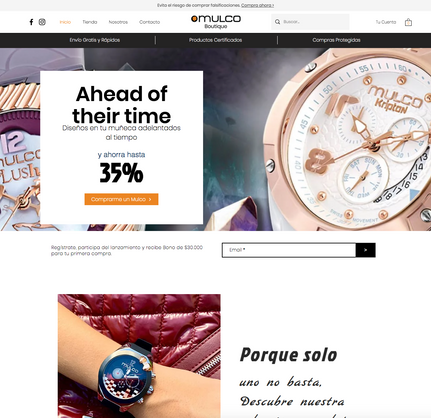Screen dimensions: 431x418
Task: Open the Tienda menu item
Action: click(x=90, y=22)
